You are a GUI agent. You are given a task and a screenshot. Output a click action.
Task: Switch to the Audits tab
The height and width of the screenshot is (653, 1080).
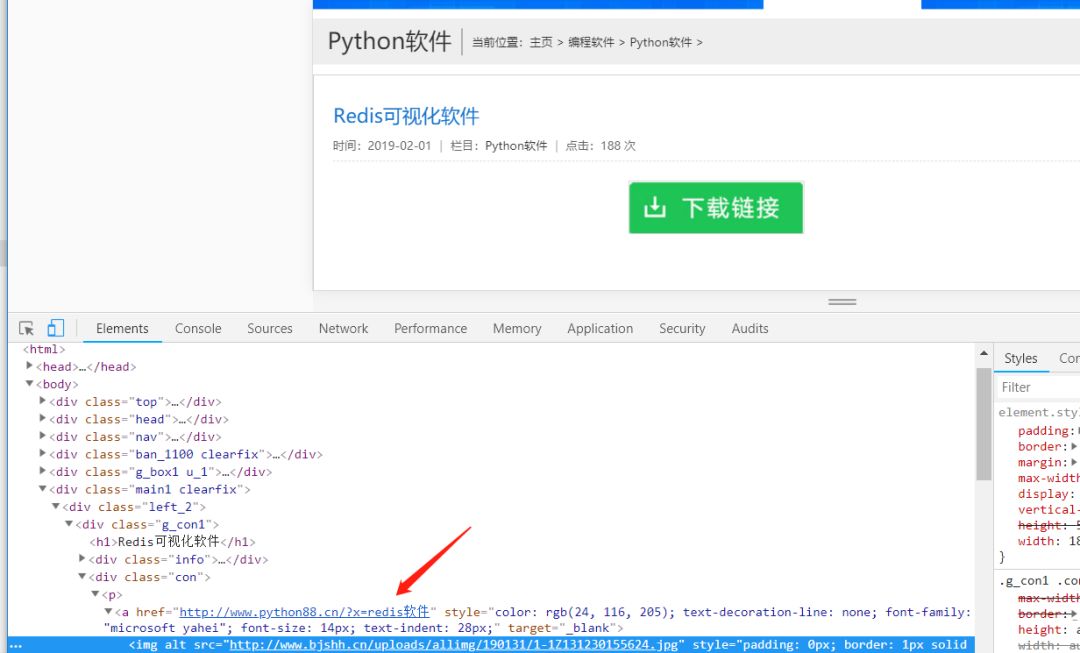tap(749, 329)
